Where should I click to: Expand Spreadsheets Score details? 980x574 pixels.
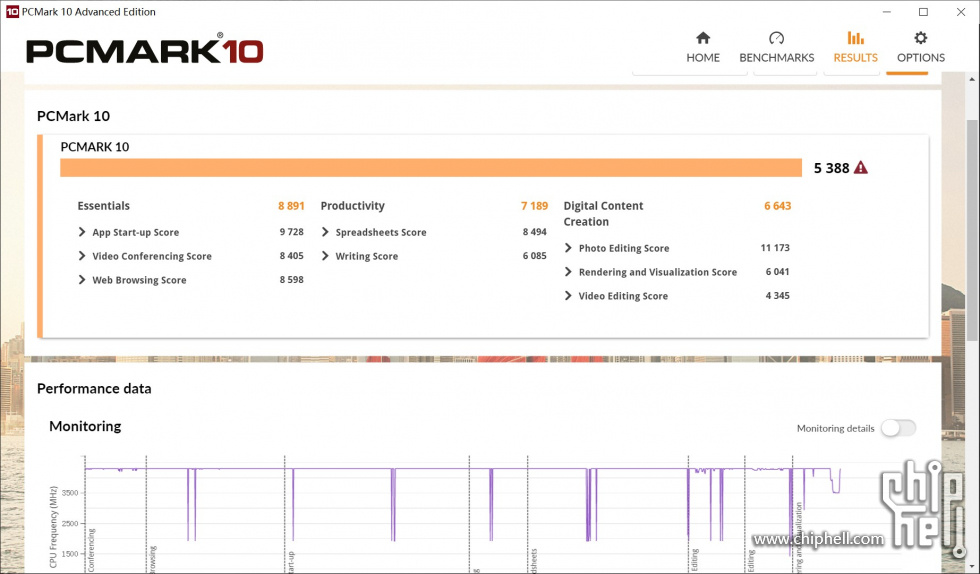(x=325, y=232)
